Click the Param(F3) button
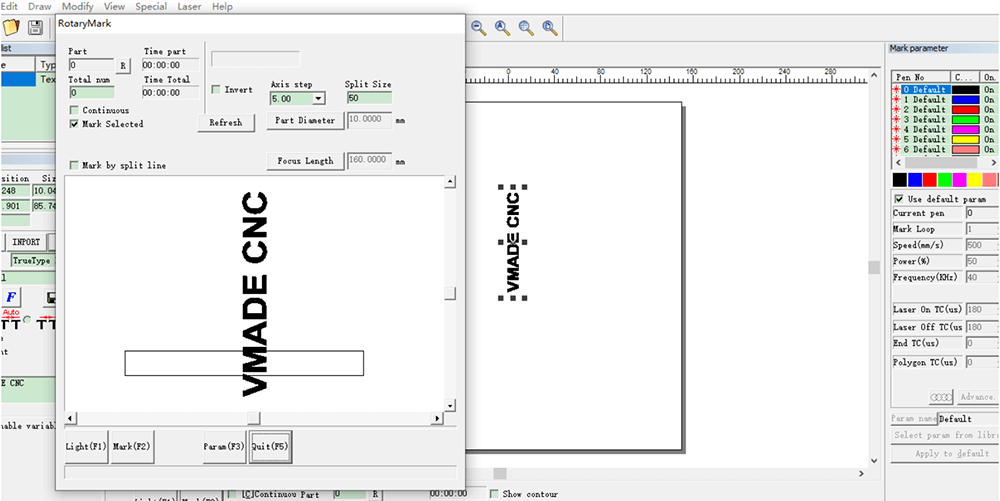Screen dimensions: 1000x501 [224, 447]
